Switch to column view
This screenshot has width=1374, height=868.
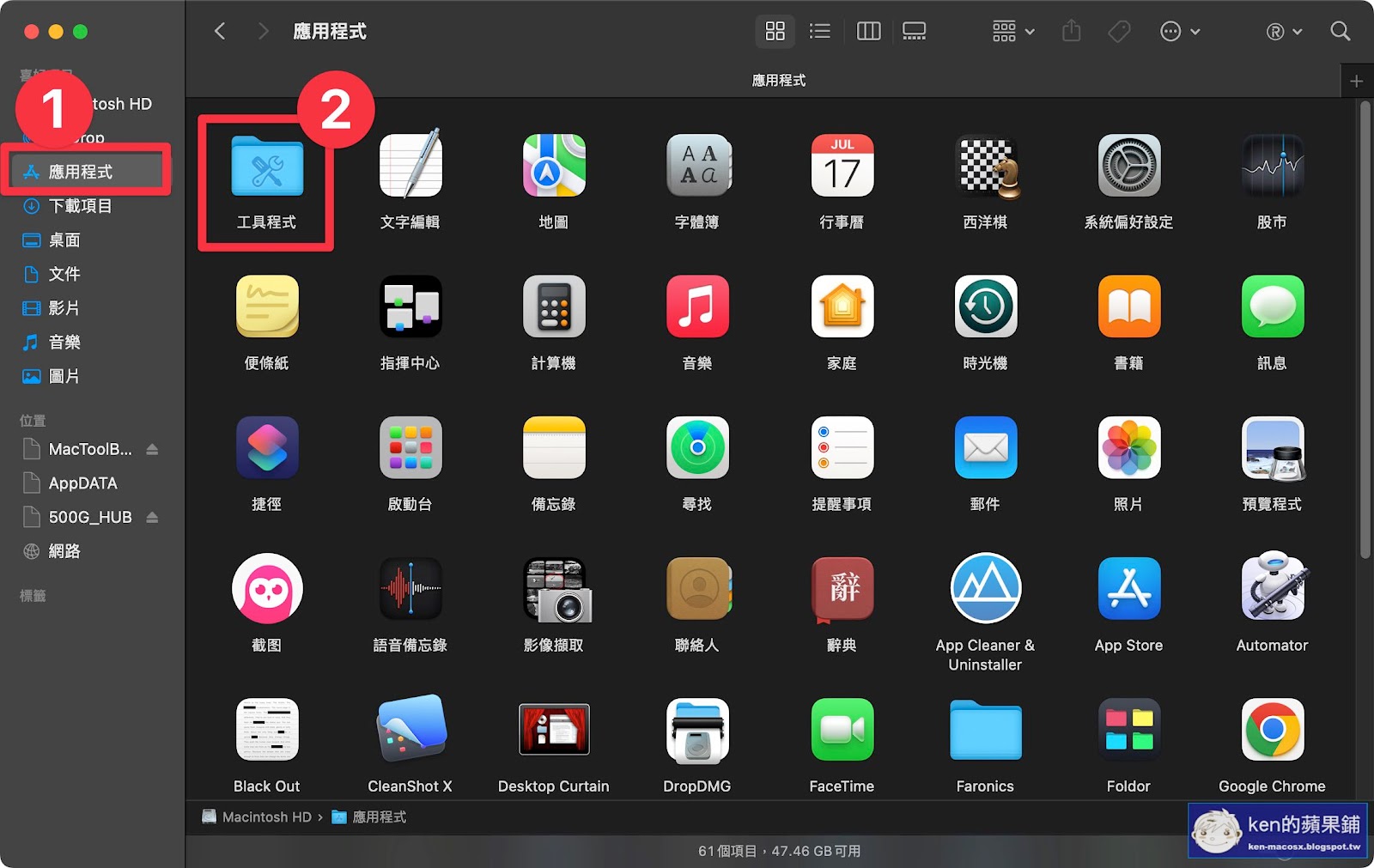click(868, 32)
